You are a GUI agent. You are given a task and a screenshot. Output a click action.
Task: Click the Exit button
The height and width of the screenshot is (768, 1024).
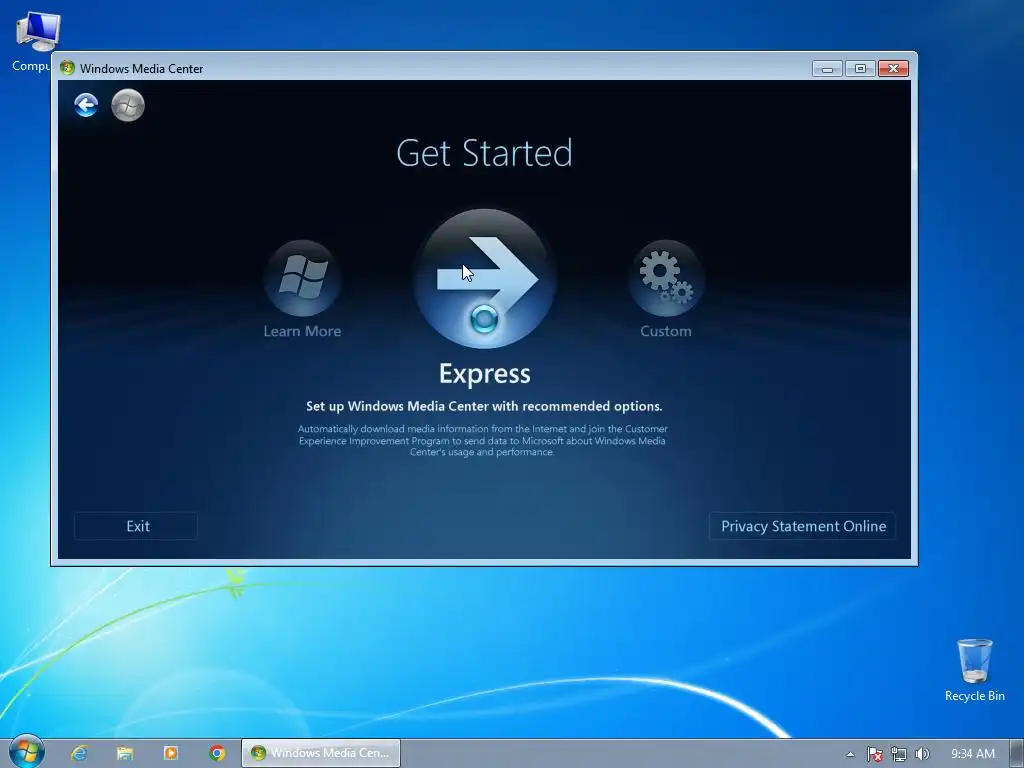[136, 526]
